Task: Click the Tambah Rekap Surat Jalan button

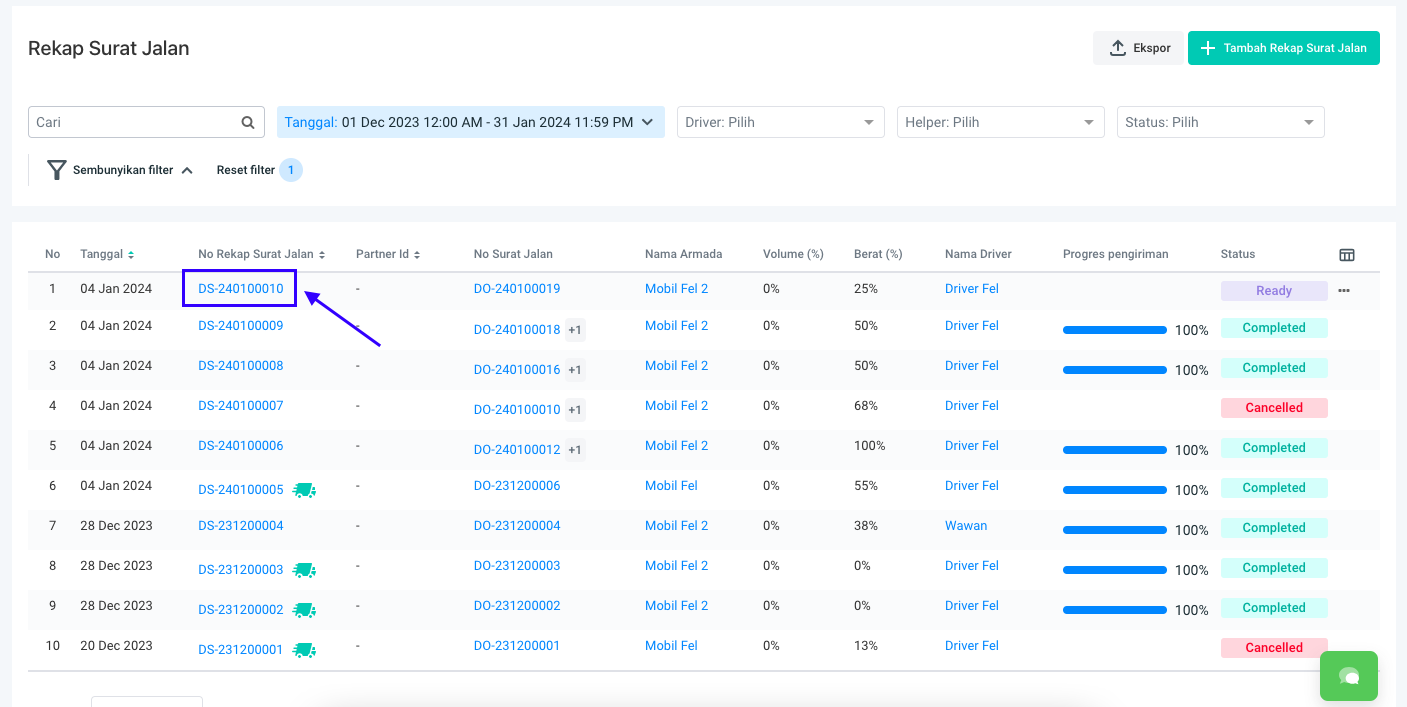Action: click(x=1283, y=48)
